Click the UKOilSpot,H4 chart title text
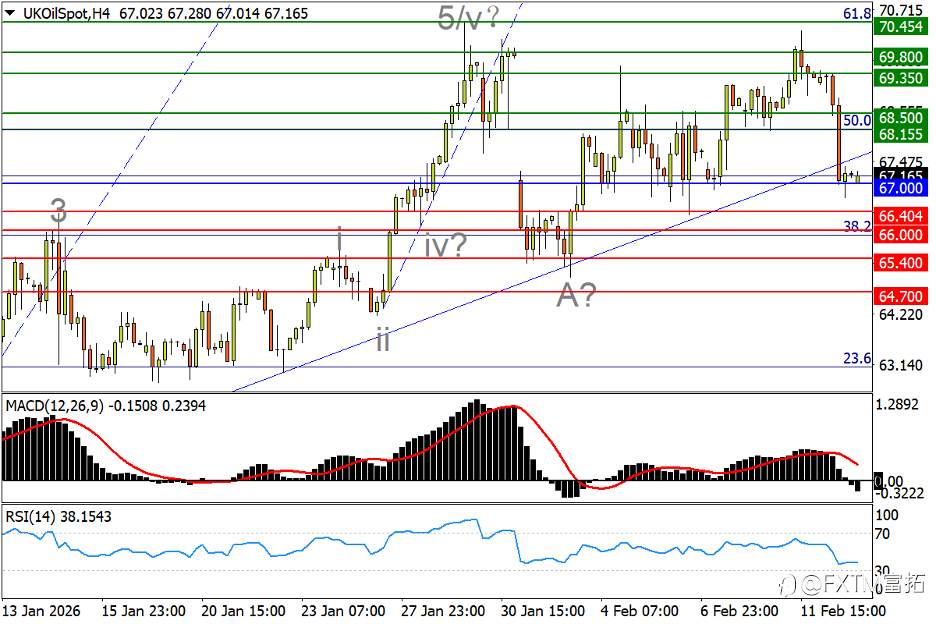This screenshot has width=936, height=624. (x=66, y=13)
